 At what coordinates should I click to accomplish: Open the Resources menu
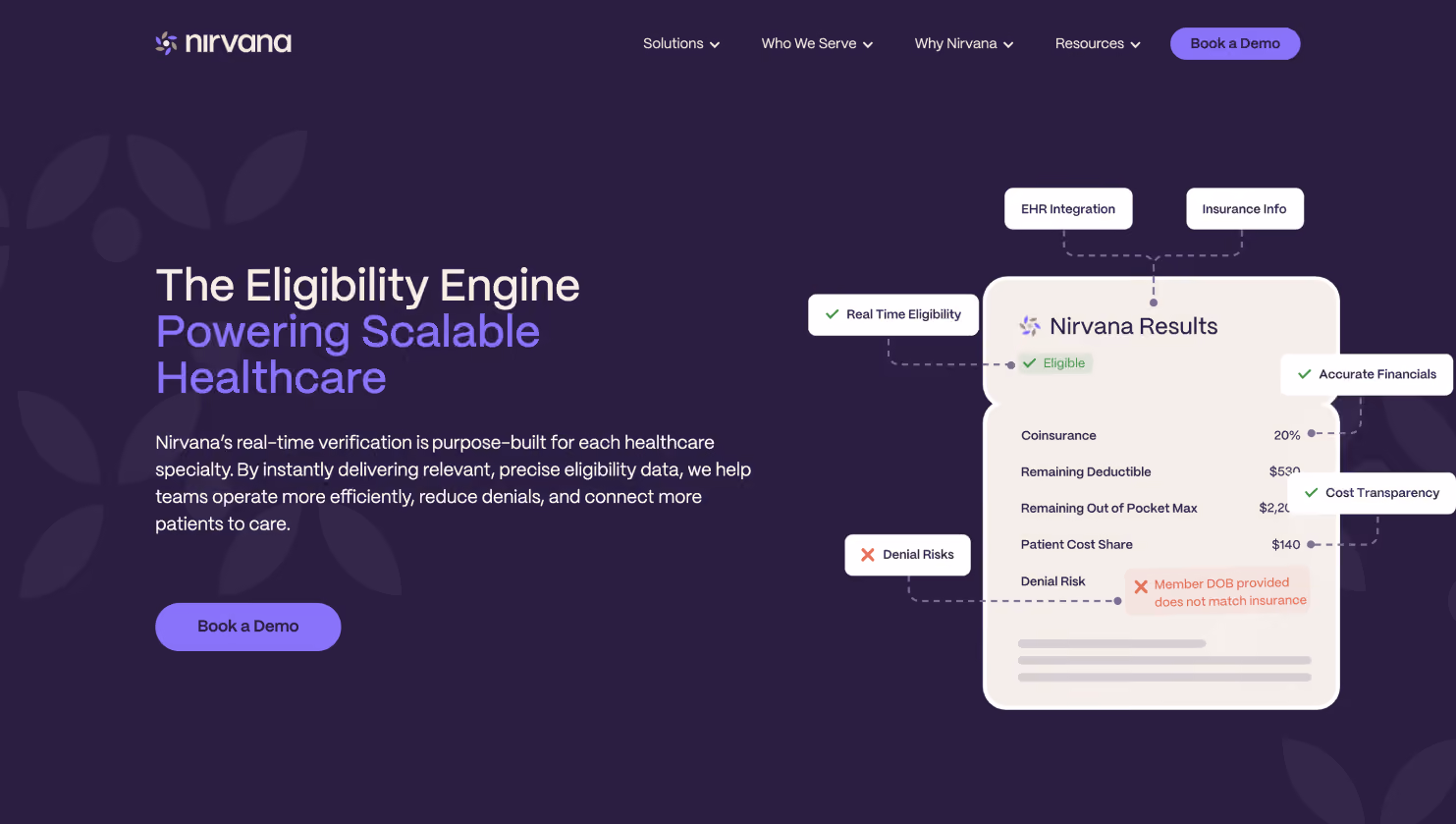(x=1098, y=43)
